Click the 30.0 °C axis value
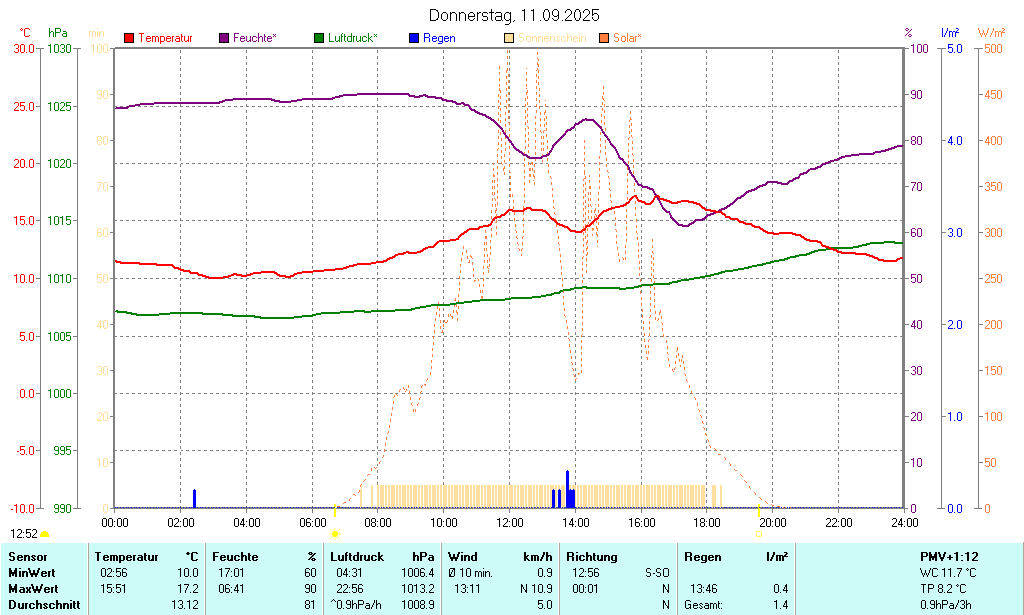This screenshot has height=615, width=1024. click(x=24, y=48)
